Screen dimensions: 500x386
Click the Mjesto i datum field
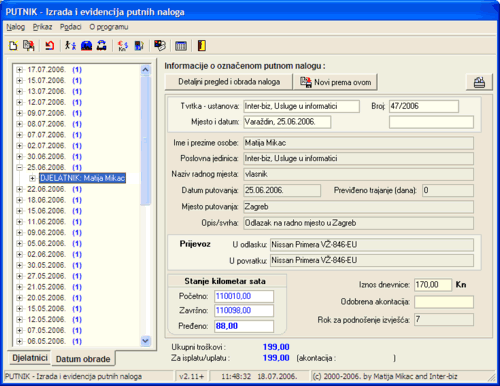tap(287, 122)
